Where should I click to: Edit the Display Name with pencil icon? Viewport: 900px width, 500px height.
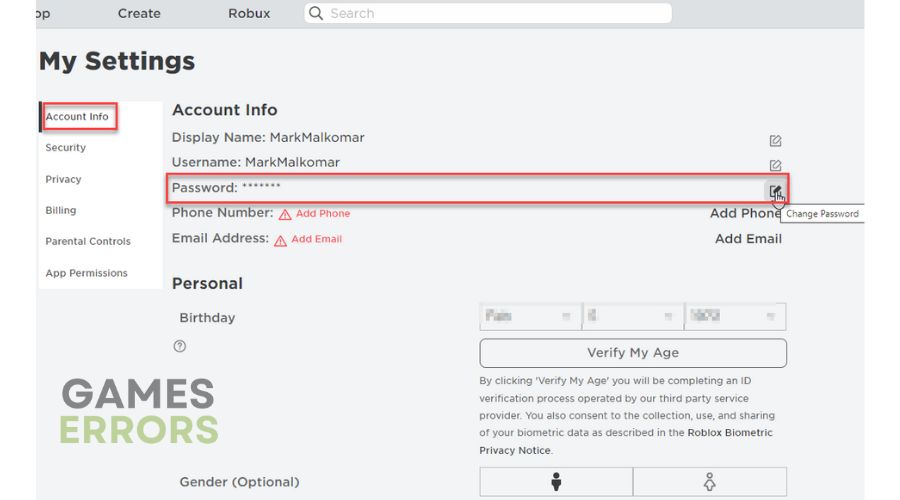[775, 141]
